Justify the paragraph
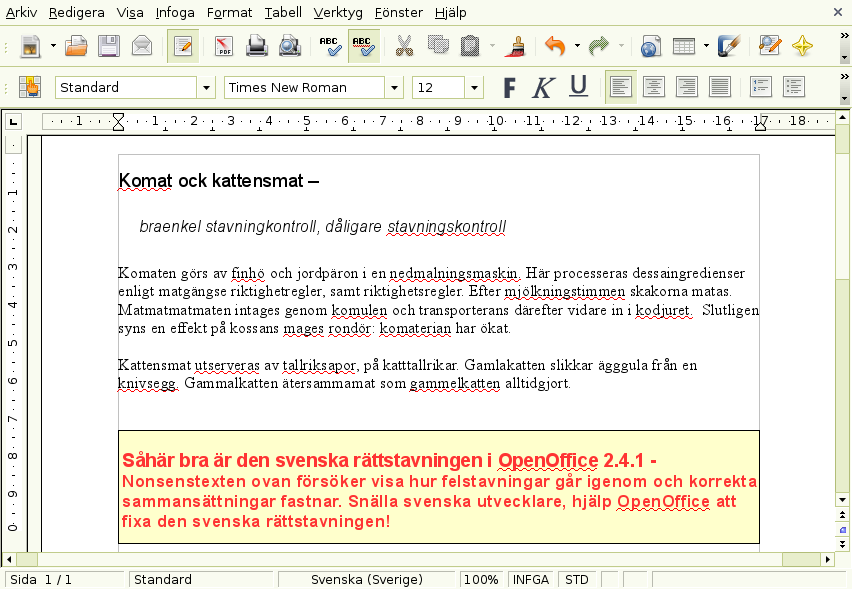Image resolution: width=852 pixels, height=589 pixels. pos(720,87)
